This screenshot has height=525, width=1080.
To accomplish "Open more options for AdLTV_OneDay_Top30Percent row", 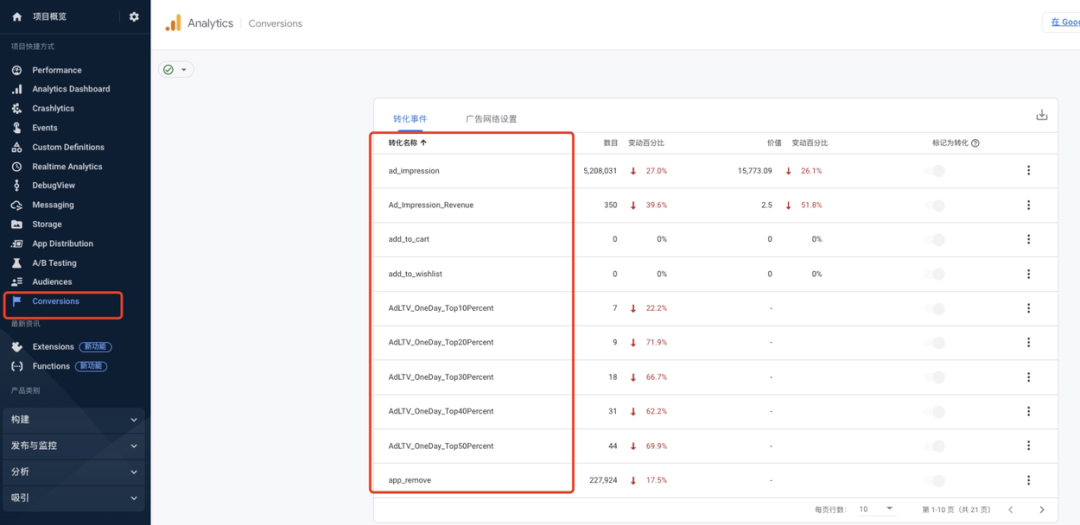I will [x=1028, y=377].
